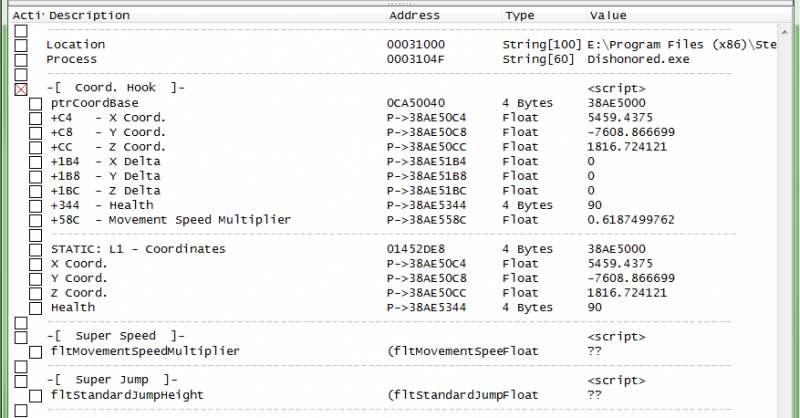Check the Movement Speed Multiplier +58C box
The image size is (800, 418).
pos(35,219)
